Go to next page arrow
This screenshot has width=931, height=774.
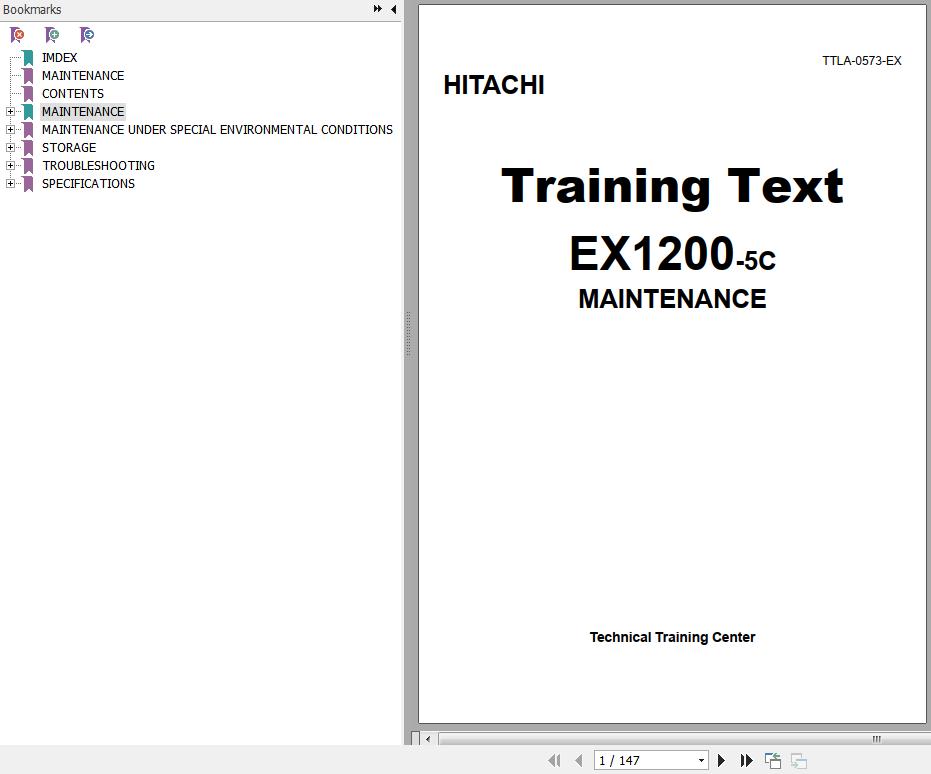721,760
